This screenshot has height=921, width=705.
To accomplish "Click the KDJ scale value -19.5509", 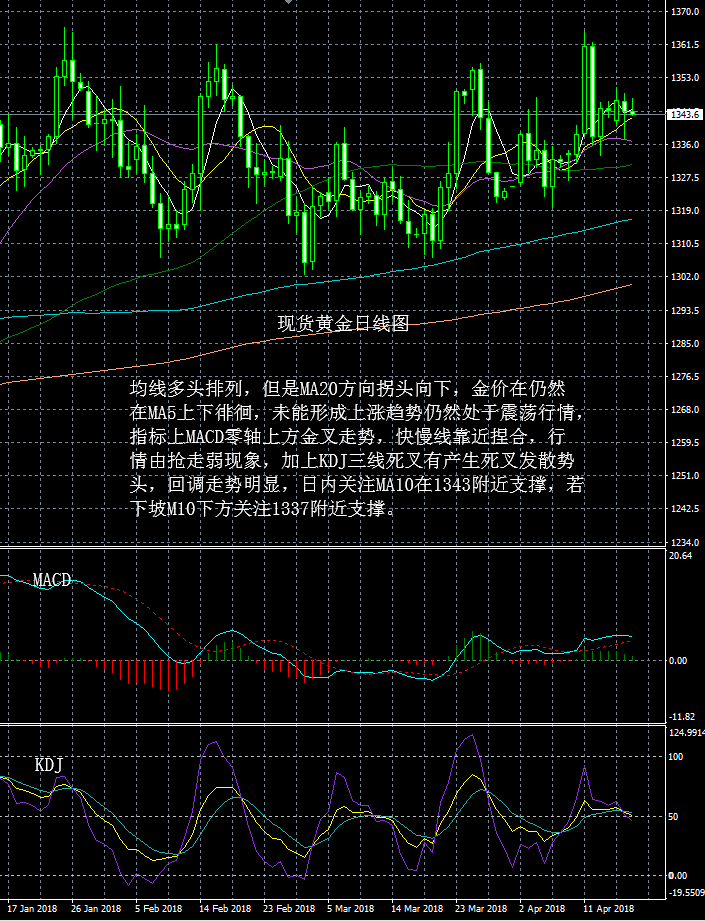I will click(686, 892).
